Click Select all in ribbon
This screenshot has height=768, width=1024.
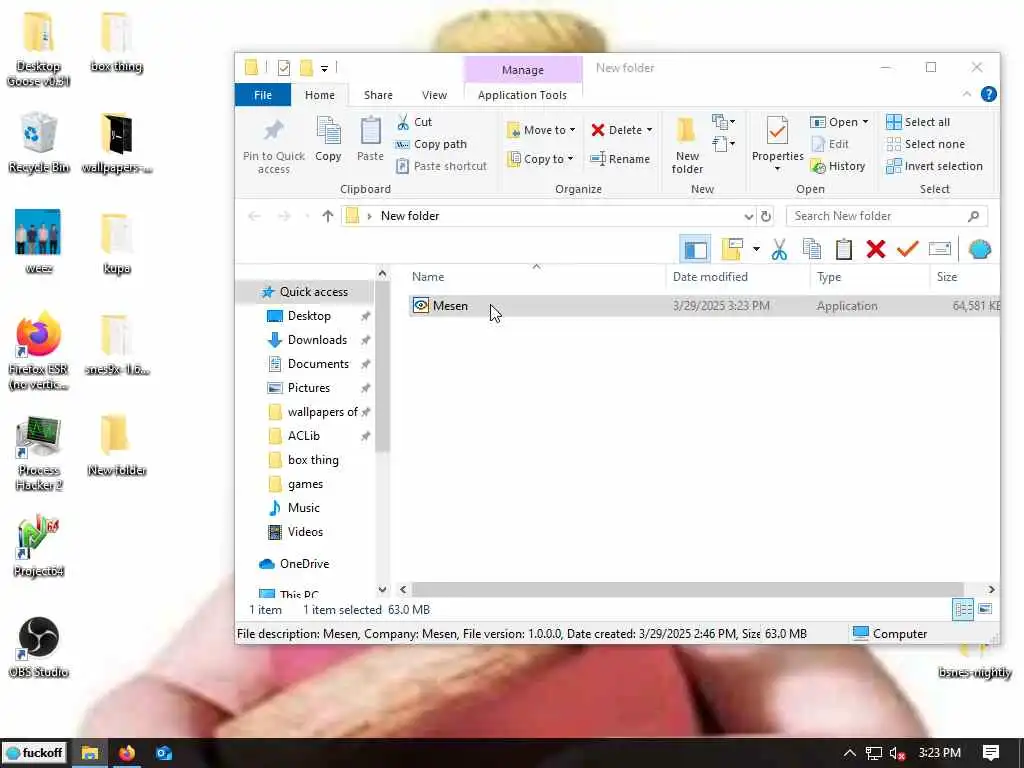tap(918, 122)
